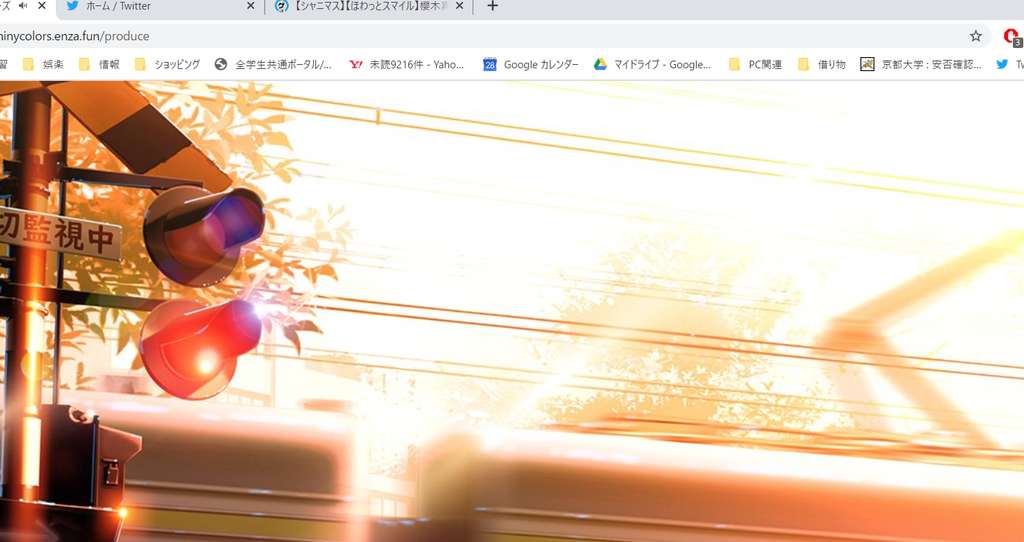Open the 情報 bookmark folder
The height and width of the screenshot is (542, 1024).
[x=99, y=64]
